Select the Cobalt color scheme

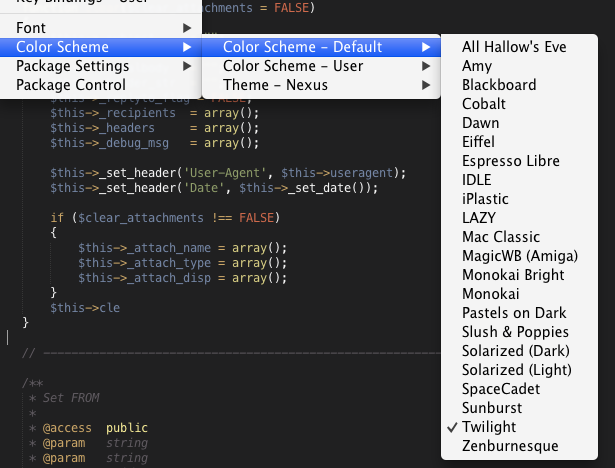(519, 104)
